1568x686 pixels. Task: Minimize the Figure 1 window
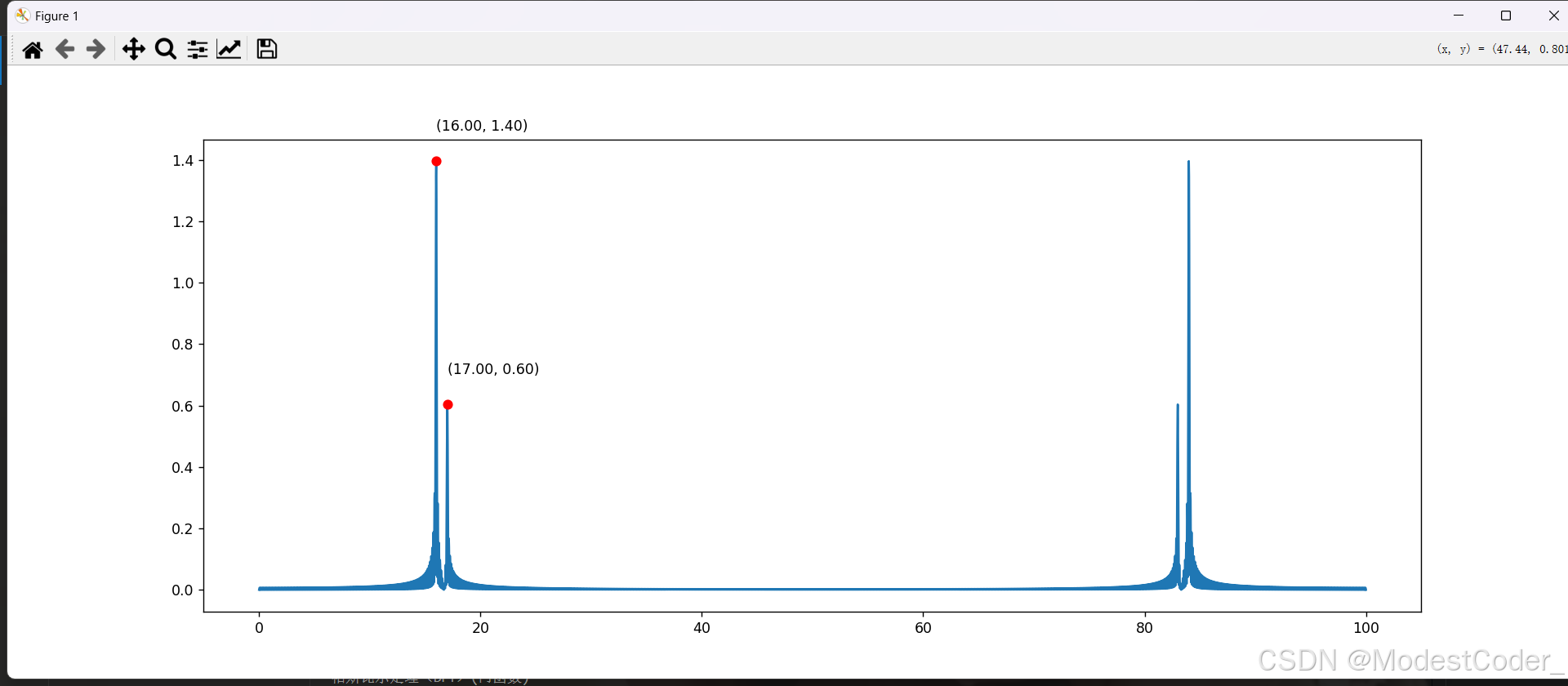point(1459,16)
